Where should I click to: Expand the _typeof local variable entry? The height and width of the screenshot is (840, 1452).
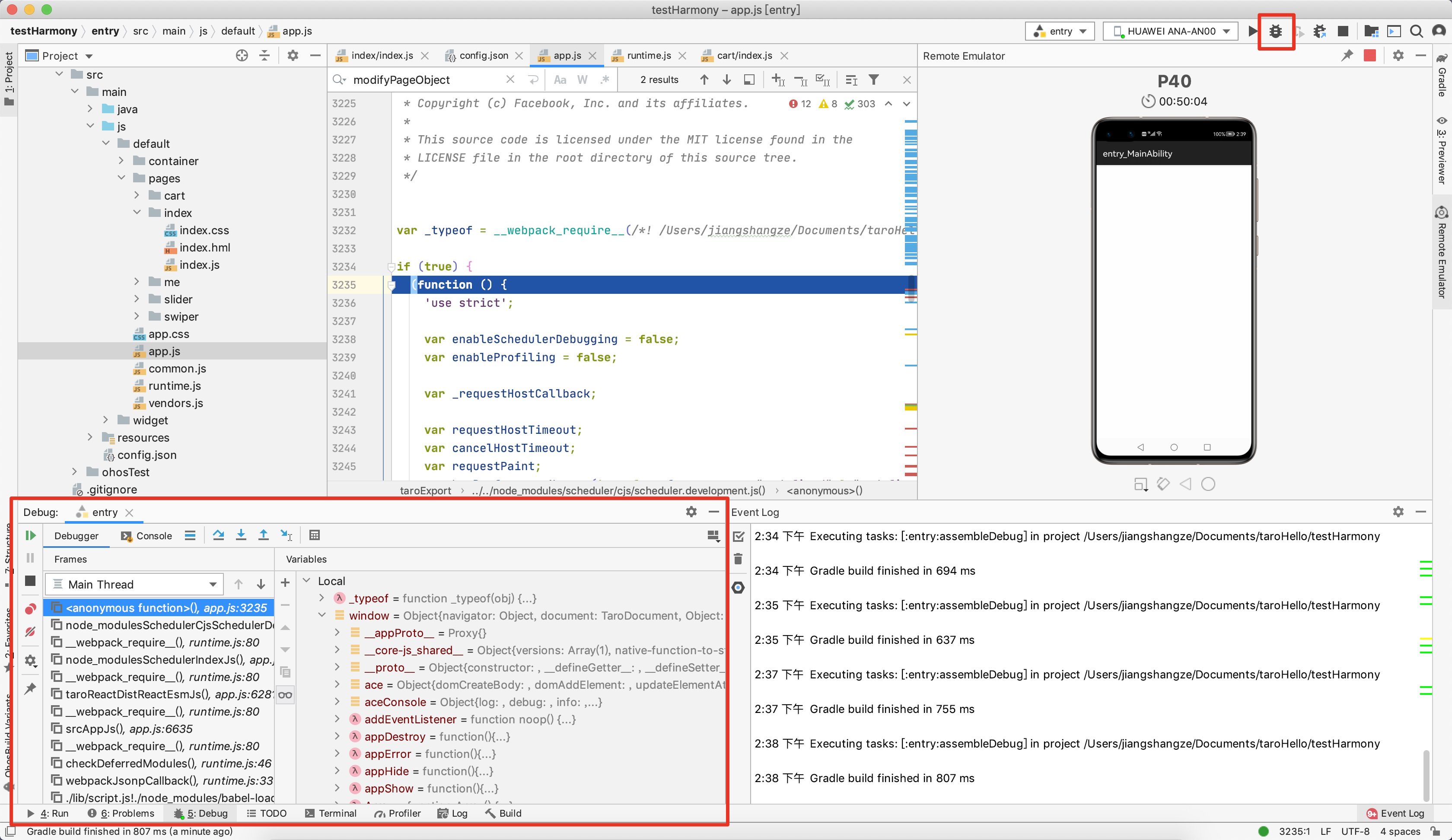tap(322, 598)
